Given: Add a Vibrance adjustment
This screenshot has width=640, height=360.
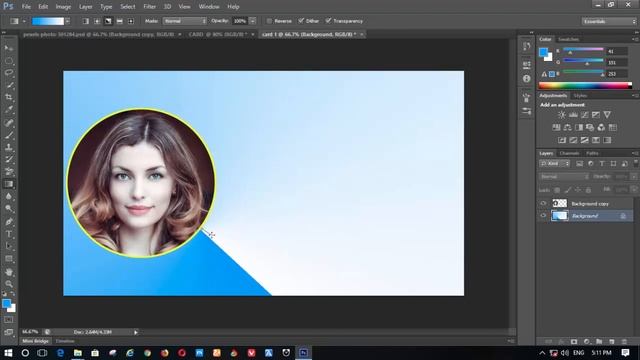Looking at the screenshot, I should pos(607,115).
